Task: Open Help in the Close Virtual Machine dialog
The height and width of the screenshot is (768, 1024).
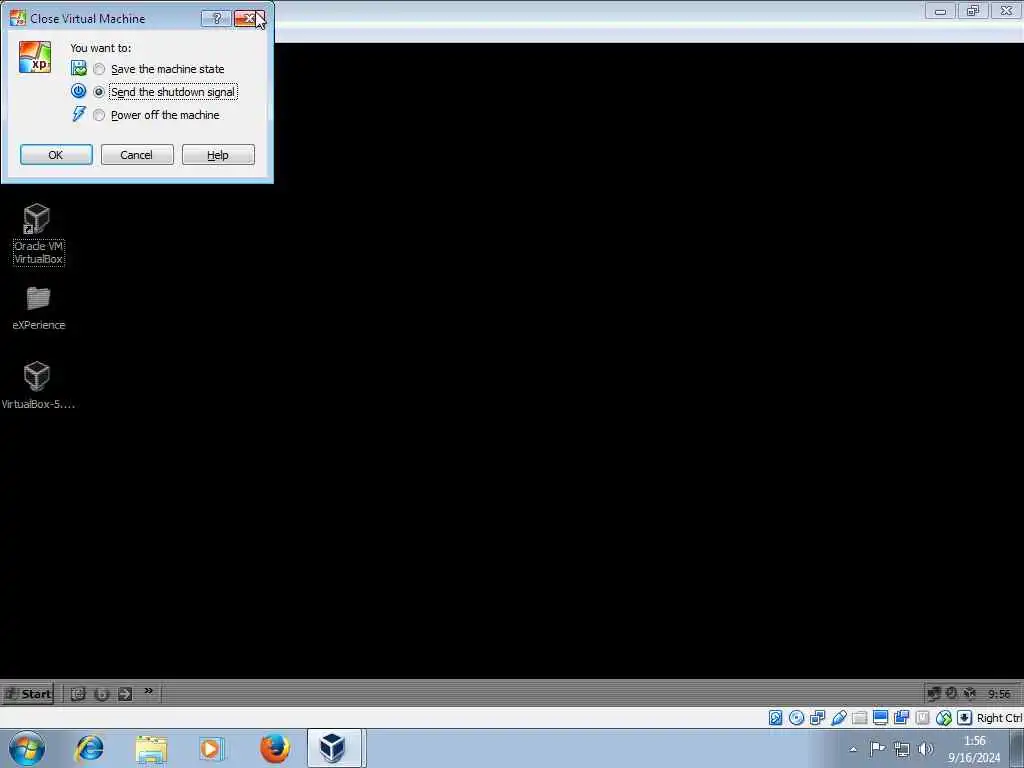Action: tap(218, 155)
